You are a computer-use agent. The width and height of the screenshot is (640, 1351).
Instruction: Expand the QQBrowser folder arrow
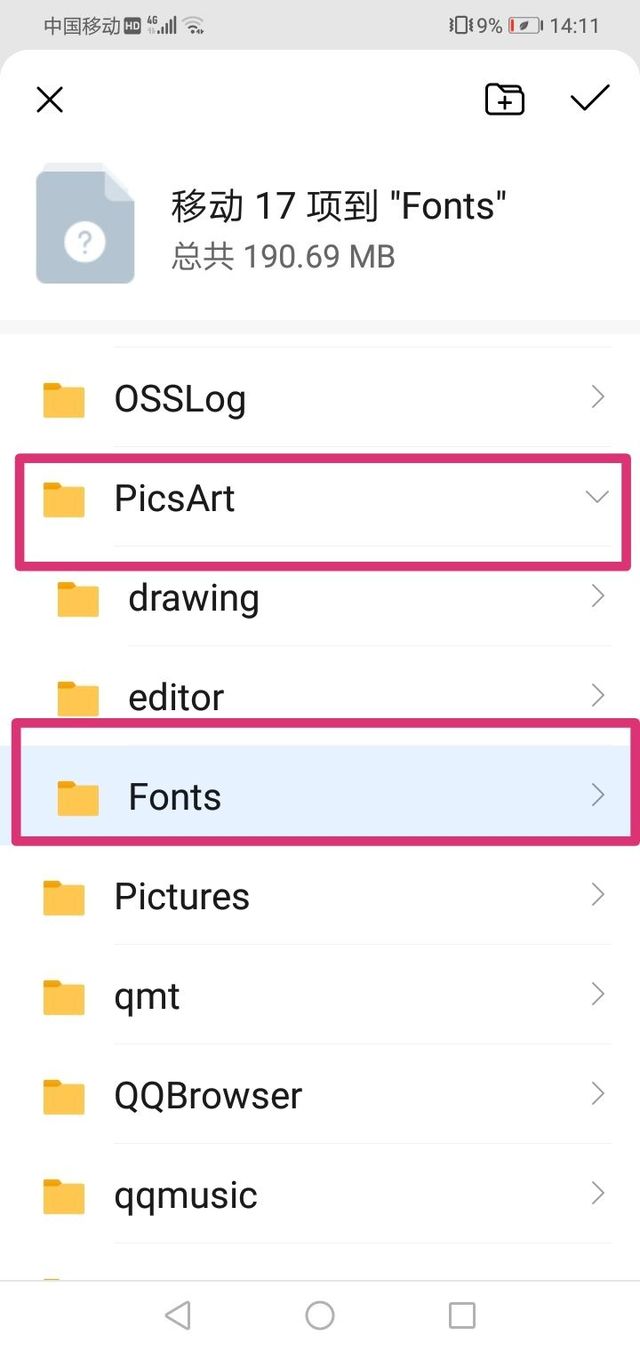pyautogui.click(x=598, y=1093)
